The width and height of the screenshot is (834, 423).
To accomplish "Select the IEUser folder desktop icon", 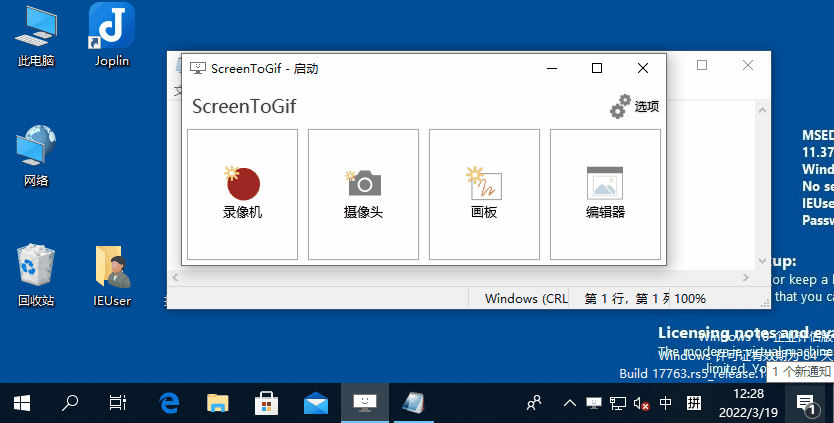I will [112, 276].
